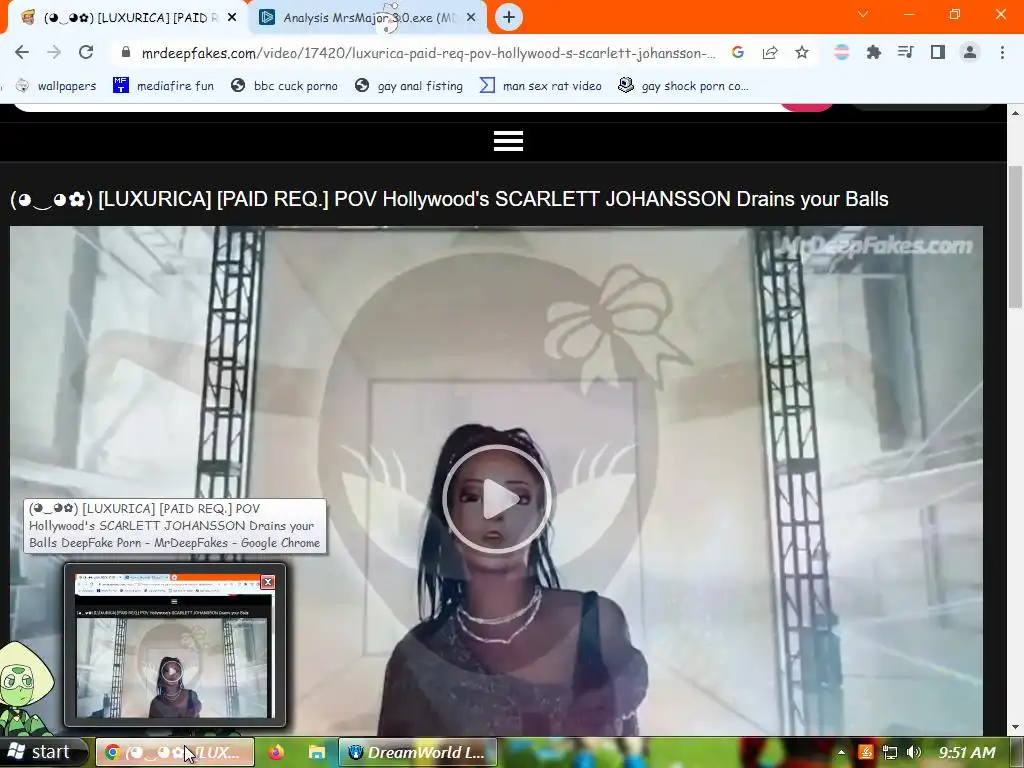Click the address bar URL field
Screen dimensions: 1024x768
(428, 53)
